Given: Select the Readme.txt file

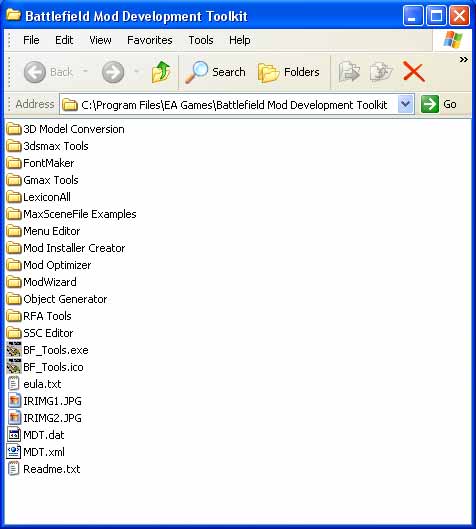Looking at the screenshot, I should pos(44,469).
